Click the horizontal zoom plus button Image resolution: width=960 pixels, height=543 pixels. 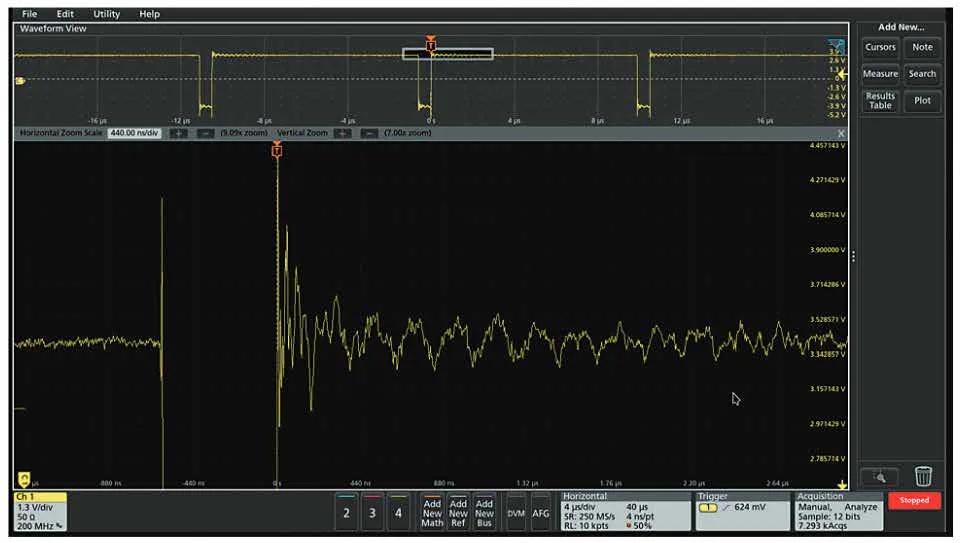(x=178, y=133)
